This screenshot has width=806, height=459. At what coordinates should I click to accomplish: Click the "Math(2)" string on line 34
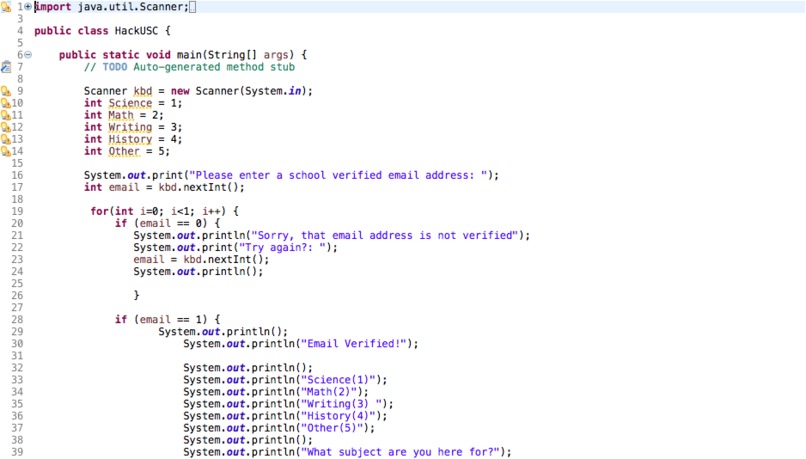[x=329, y=392]
